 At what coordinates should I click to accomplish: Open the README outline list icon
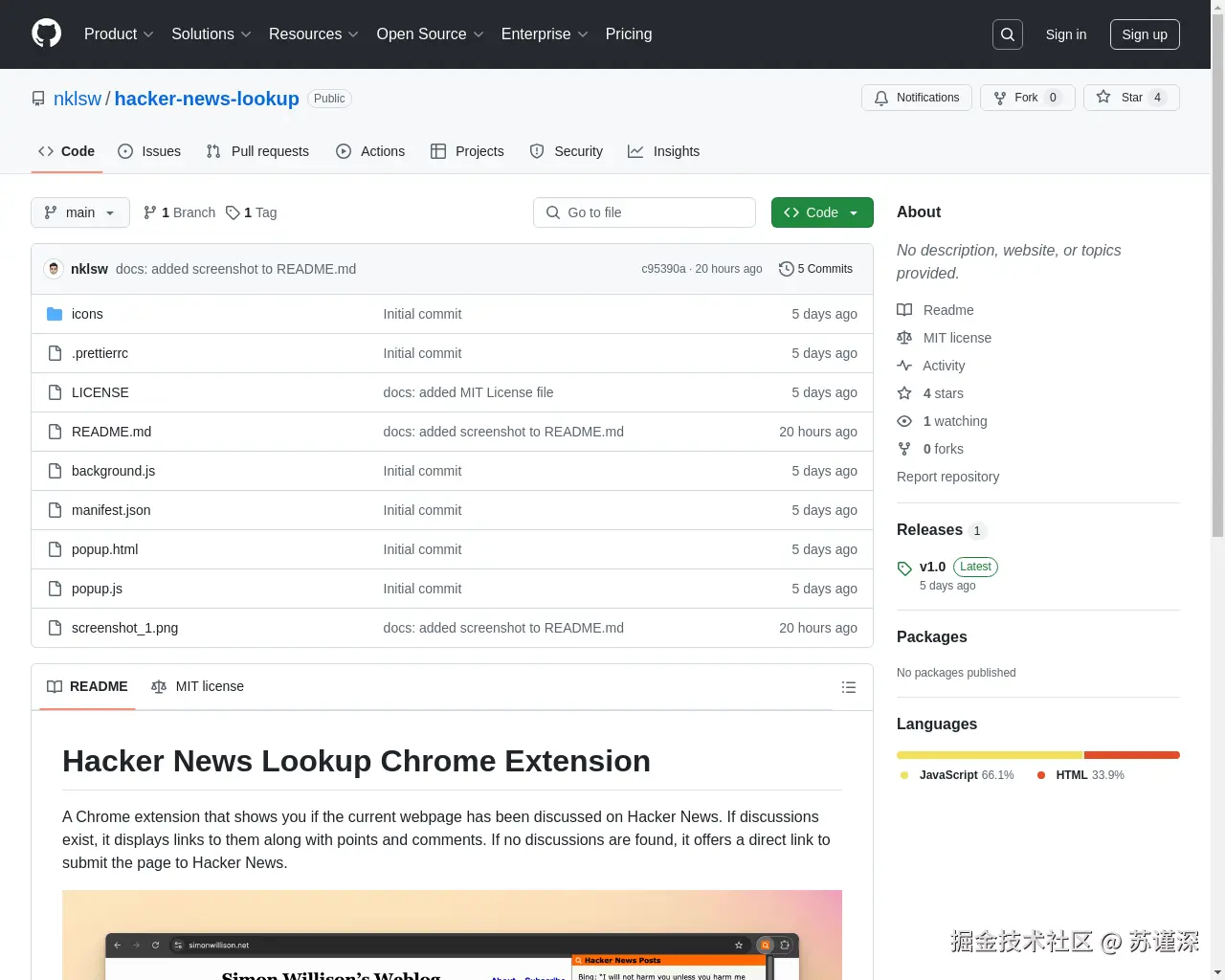(848, 686)
